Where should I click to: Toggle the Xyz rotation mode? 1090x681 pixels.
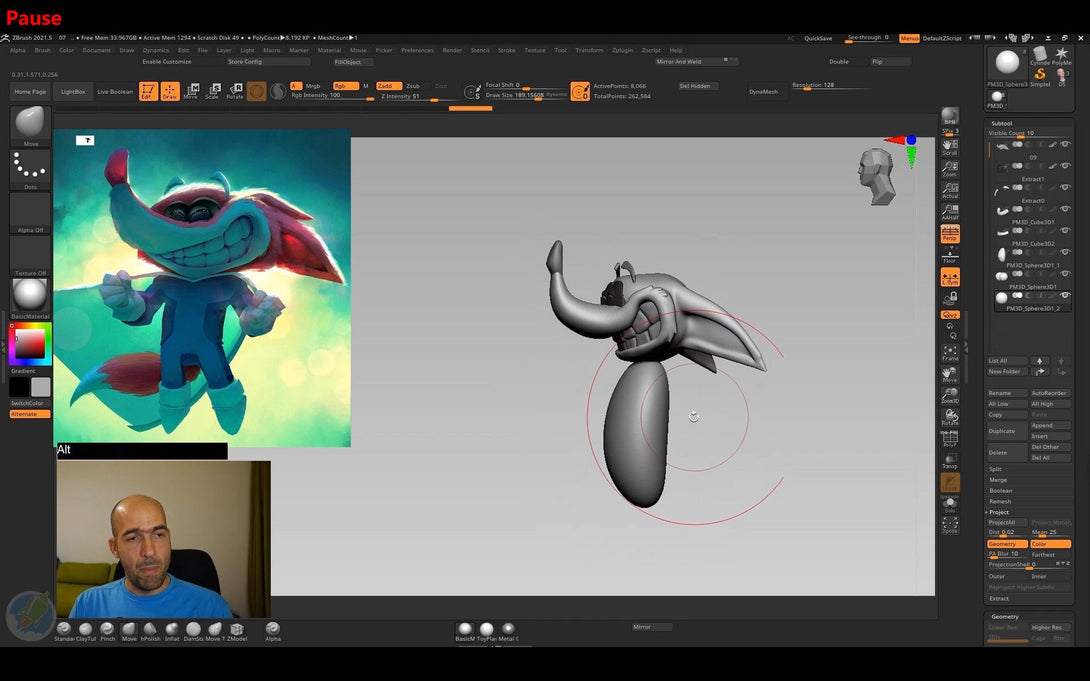pos(950,315)
